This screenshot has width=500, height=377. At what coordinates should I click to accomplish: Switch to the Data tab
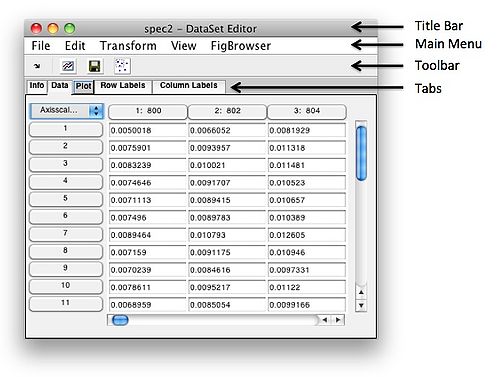point(60,86)
